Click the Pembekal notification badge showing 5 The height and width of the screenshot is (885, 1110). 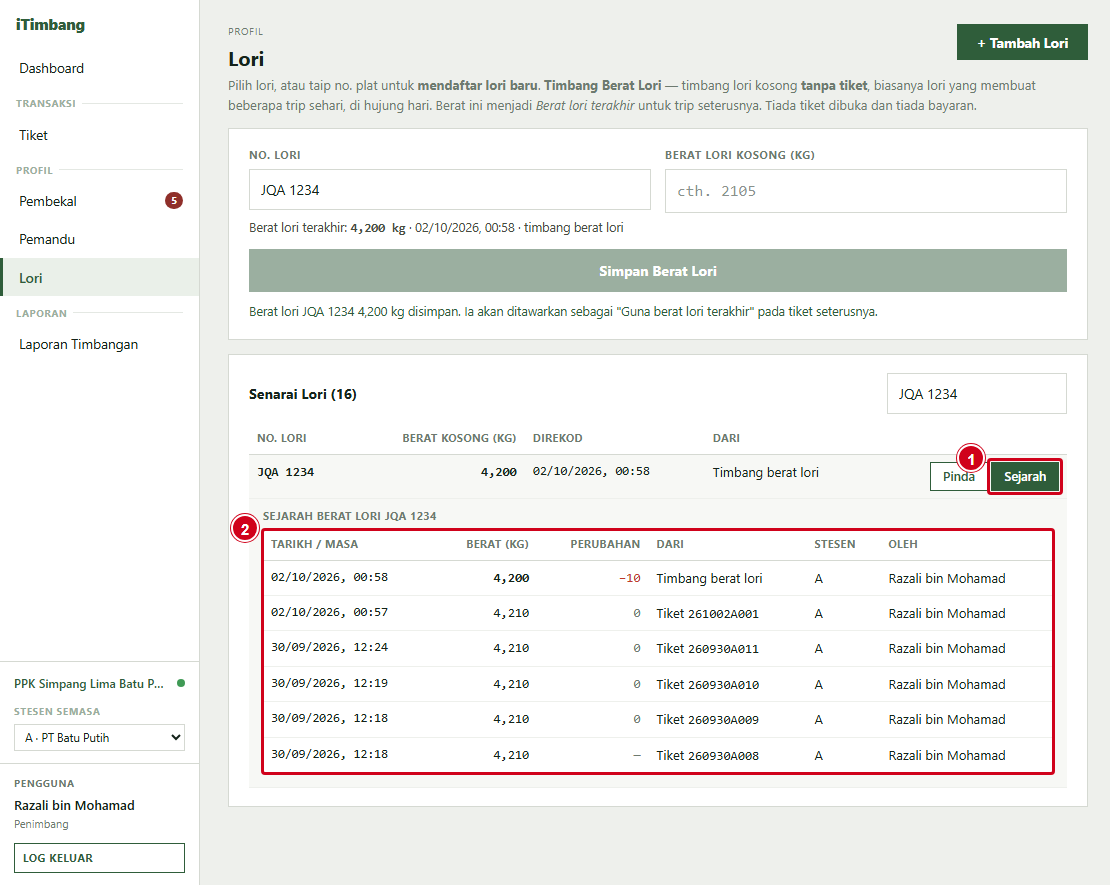[x=174, y=200]
